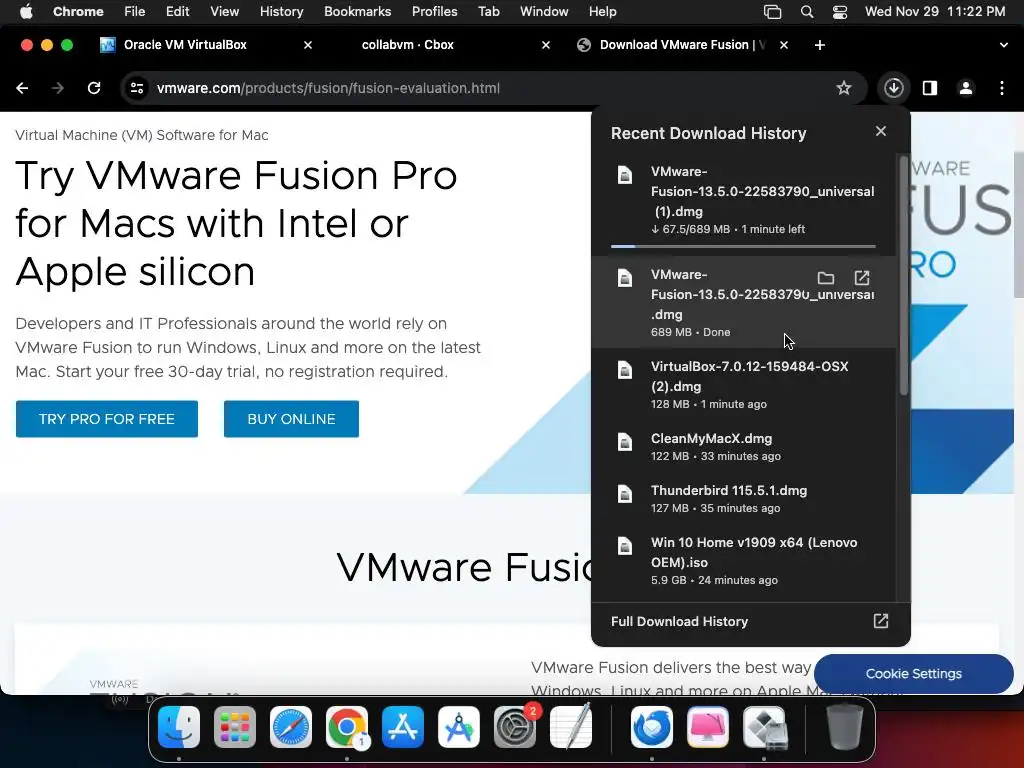Screen dimensions: 1024x768
Task: Click the VMware Fusion download progress bar
Action: pos(743,246)
